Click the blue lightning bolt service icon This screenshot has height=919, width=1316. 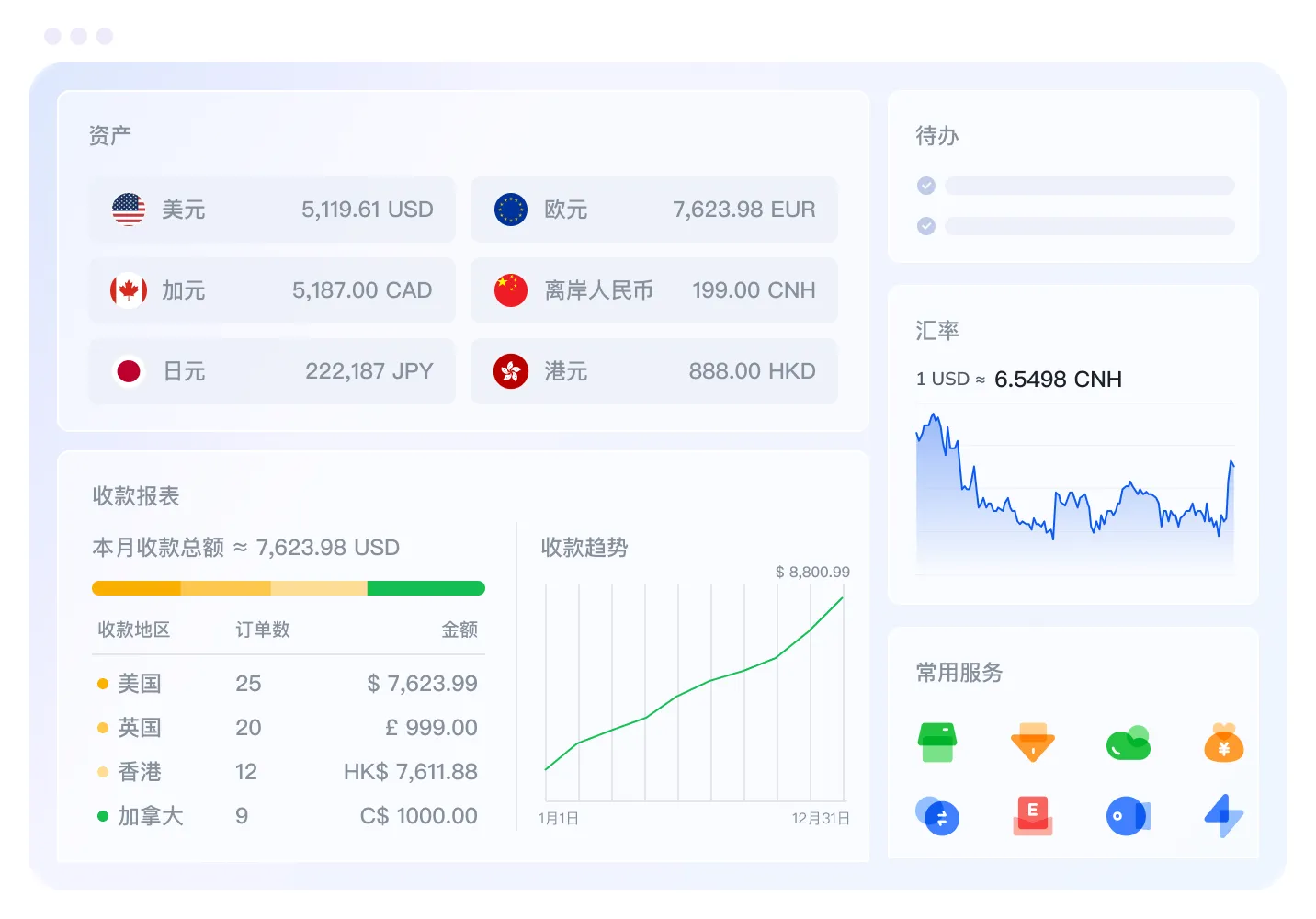tap(1223, 816)
